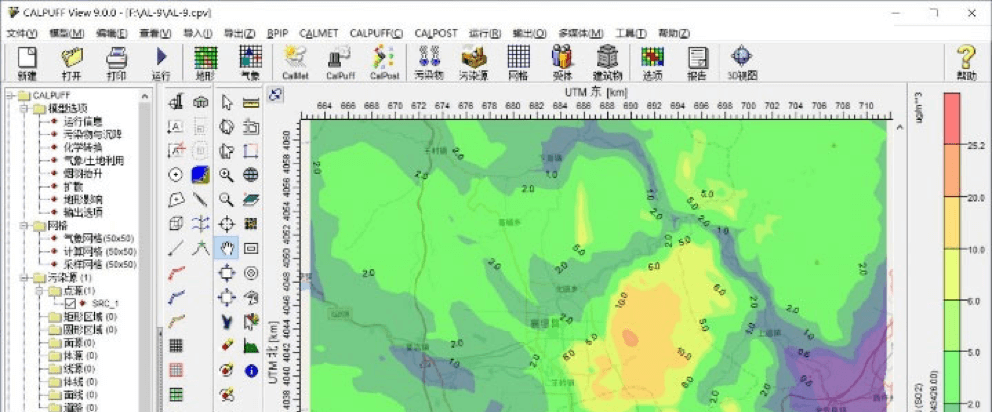992x412 pixels.
Task: Collapse the 网格 tree folder
Action: click(23, 225)
